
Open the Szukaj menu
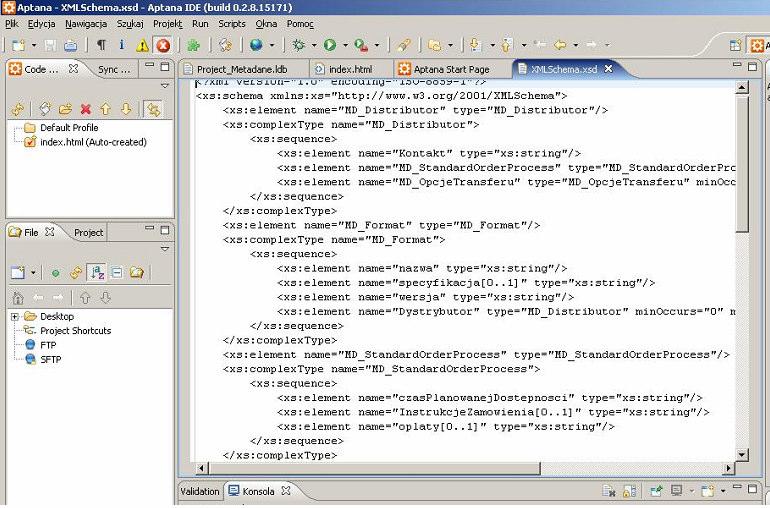point(130,24)
